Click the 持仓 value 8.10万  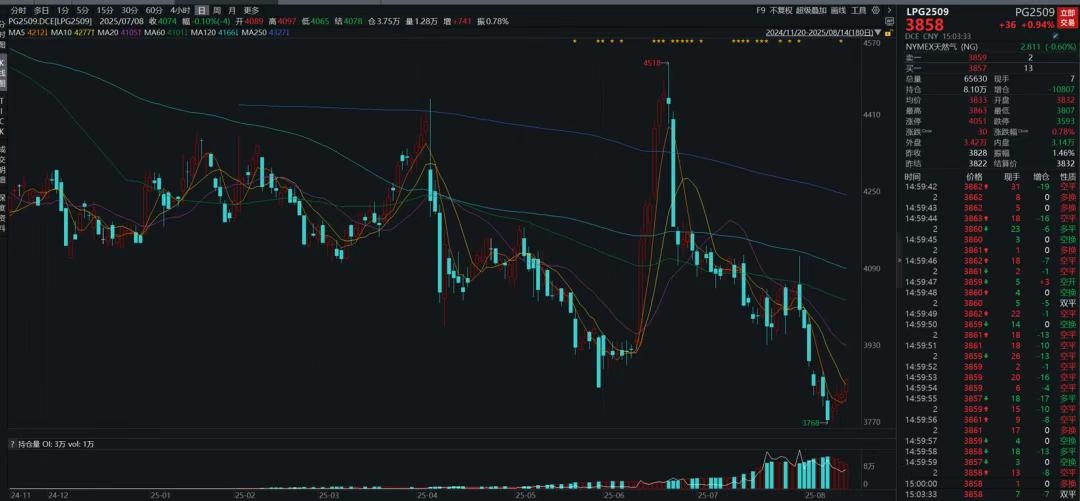point(975,90)
